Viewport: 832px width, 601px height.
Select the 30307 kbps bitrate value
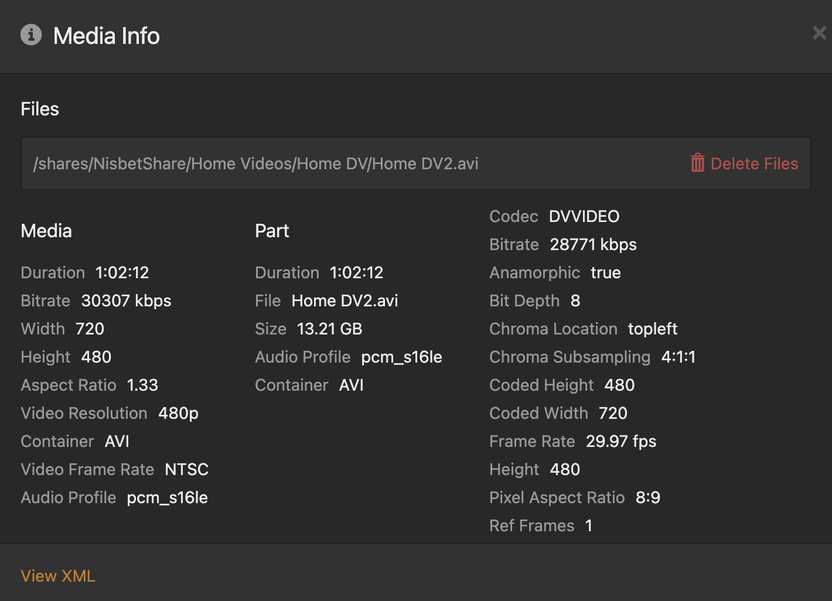(x=126, y=301)
